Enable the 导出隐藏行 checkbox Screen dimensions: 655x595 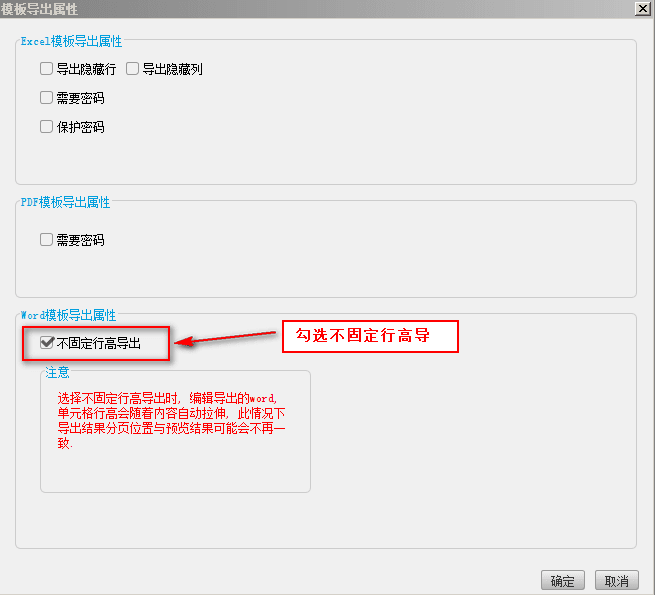click(x=46, y=69)
